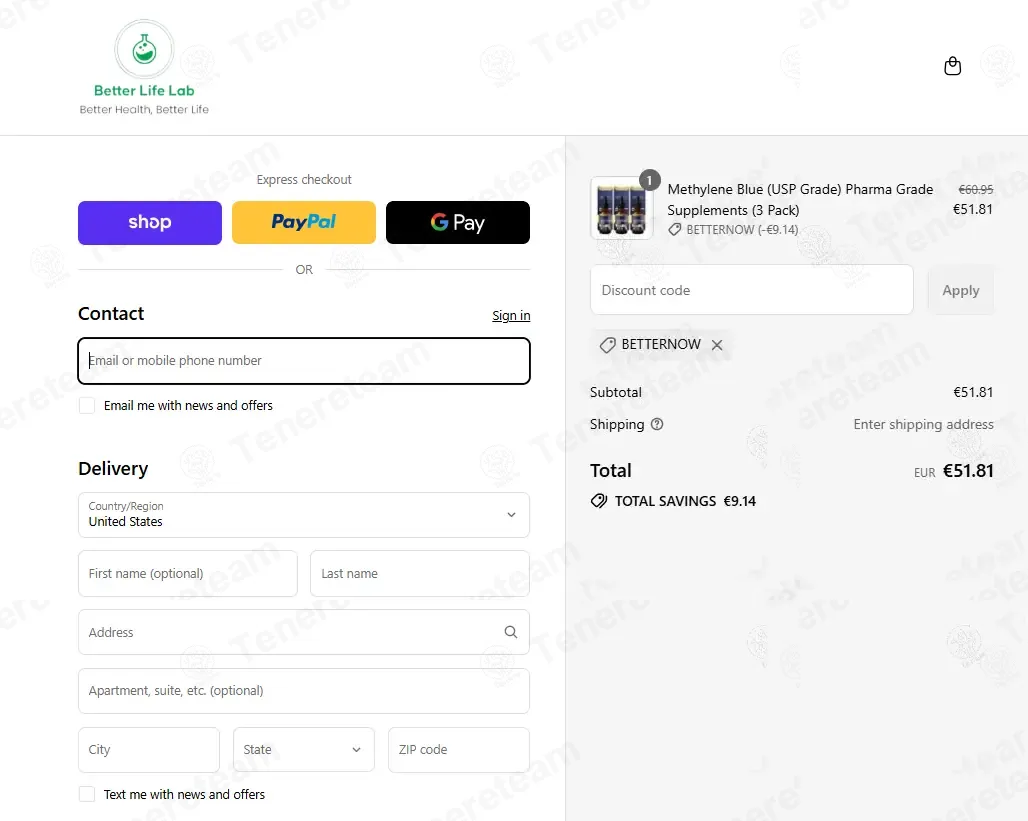Remove the BETTERNOW discount code
1028x821 pixels.
pos(717,344)
